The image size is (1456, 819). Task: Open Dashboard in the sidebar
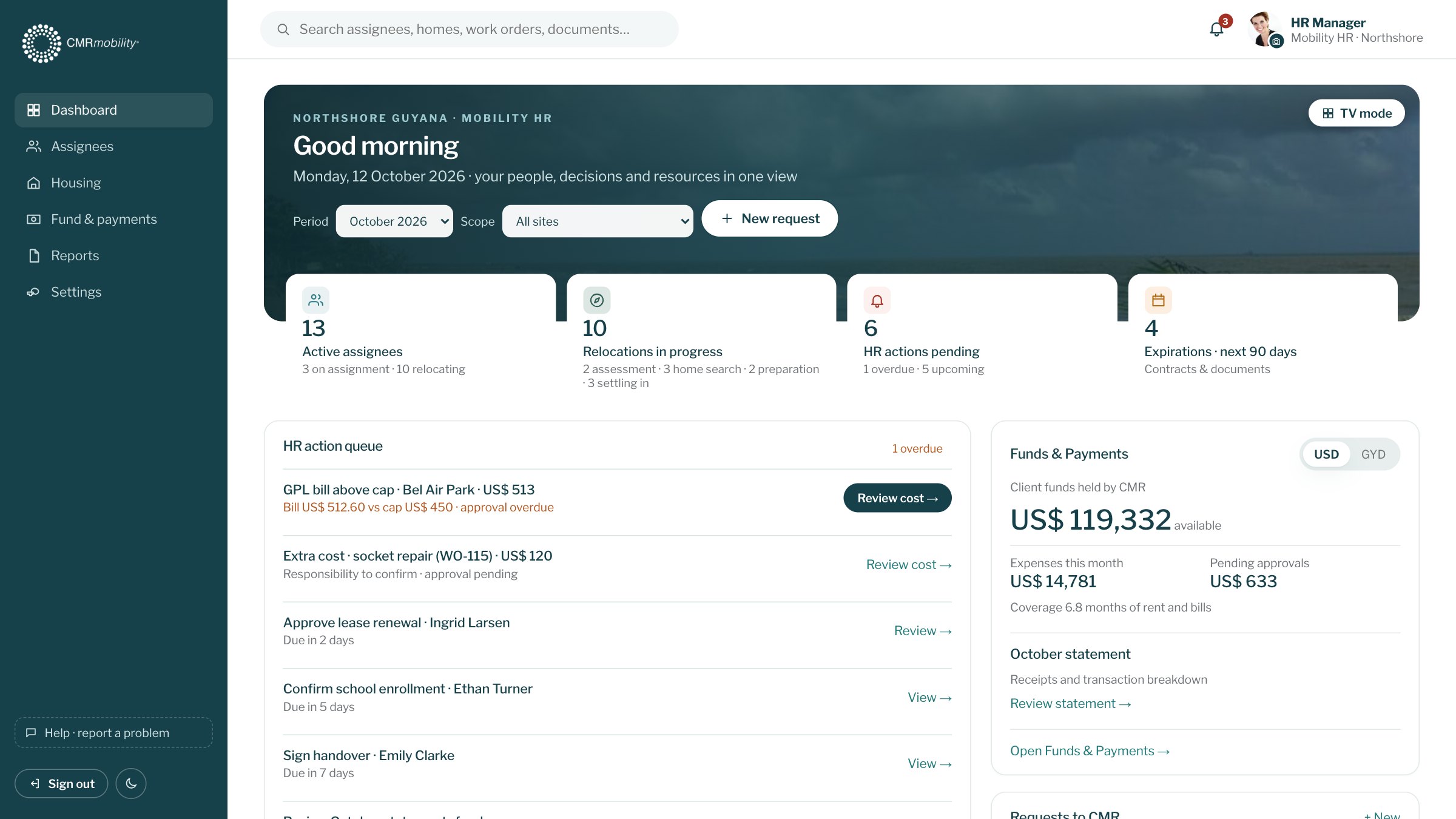click(x=113, y=110)
